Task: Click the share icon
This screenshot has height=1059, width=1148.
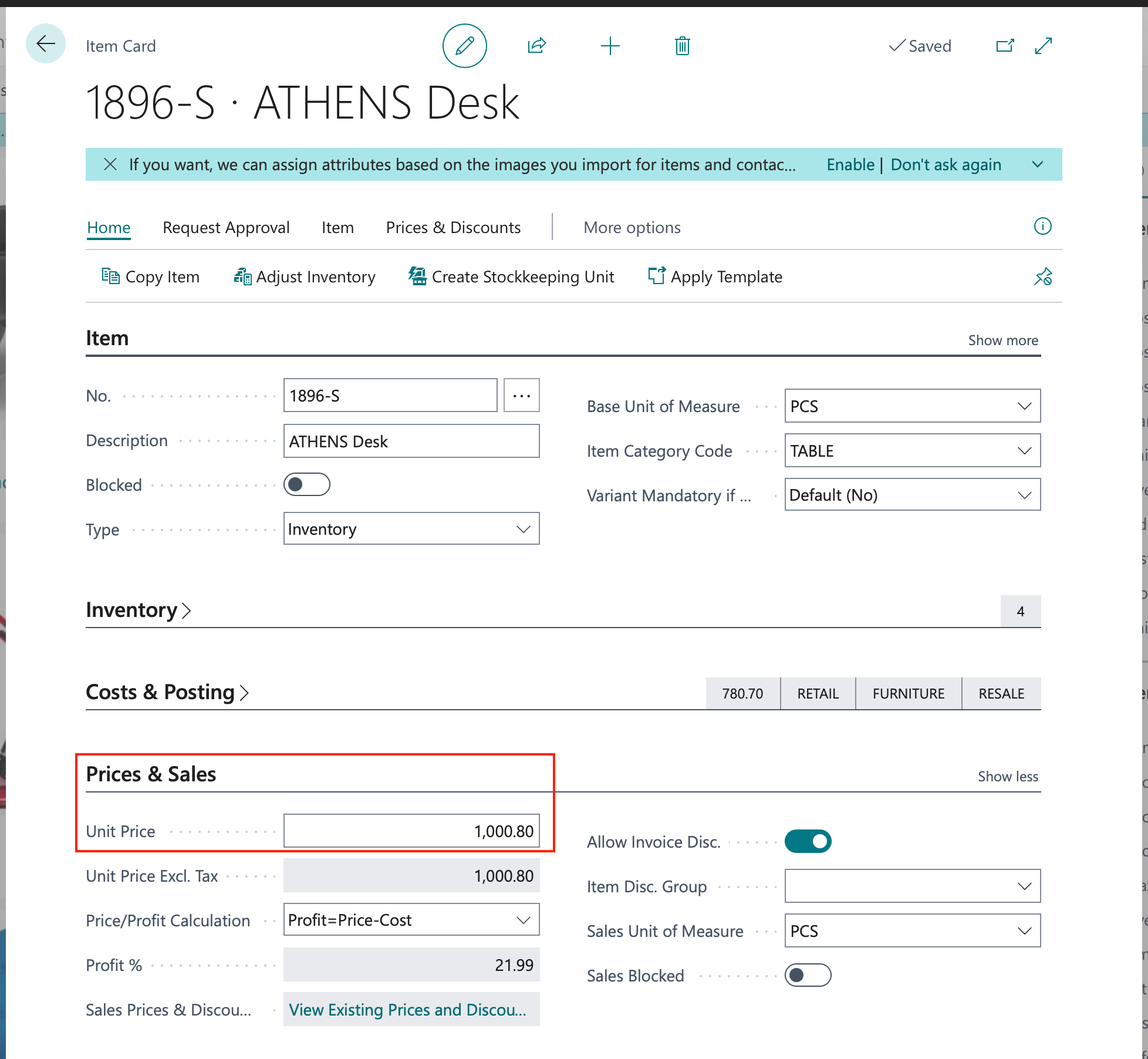Action: point(536,46)
